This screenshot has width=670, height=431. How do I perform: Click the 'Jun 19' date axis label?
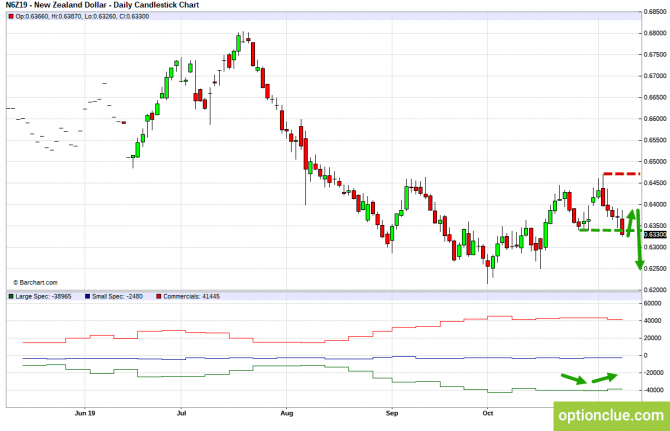85,413
